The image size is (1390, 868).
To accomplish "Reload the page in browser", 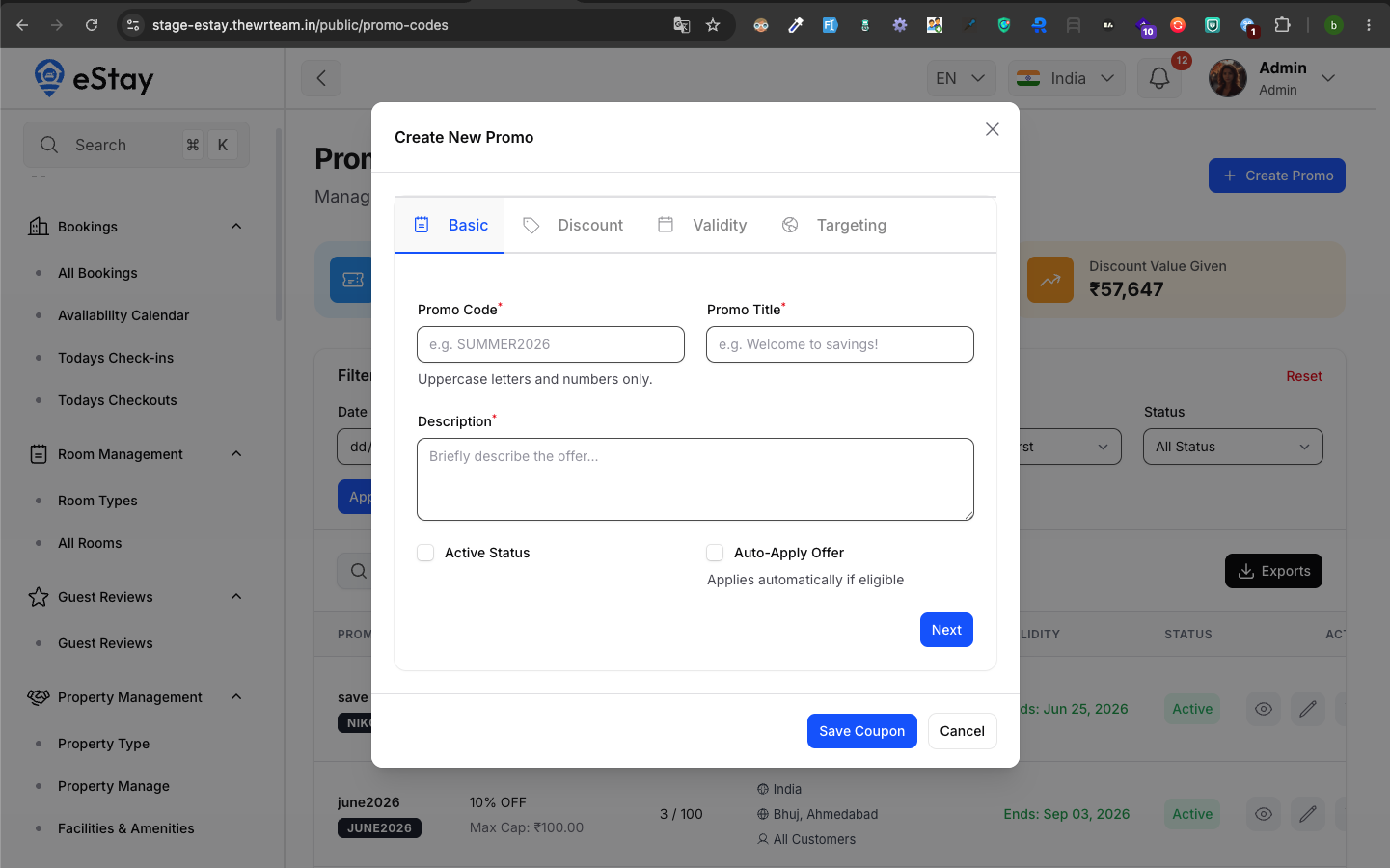I will [x=92, y=25].
